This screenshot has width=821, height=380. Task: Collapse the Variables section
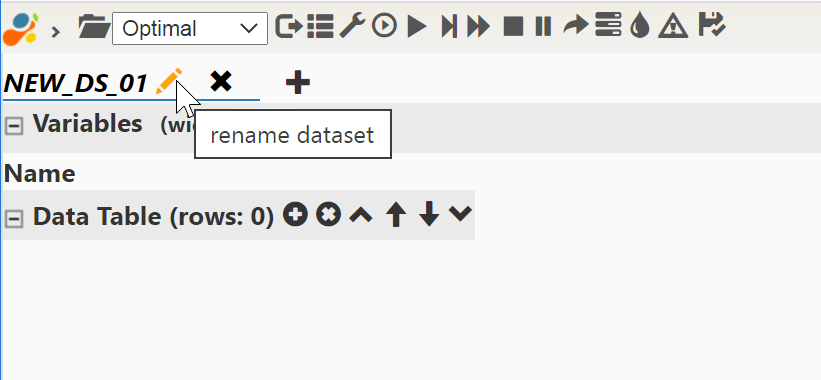click(x=14, y=126)
